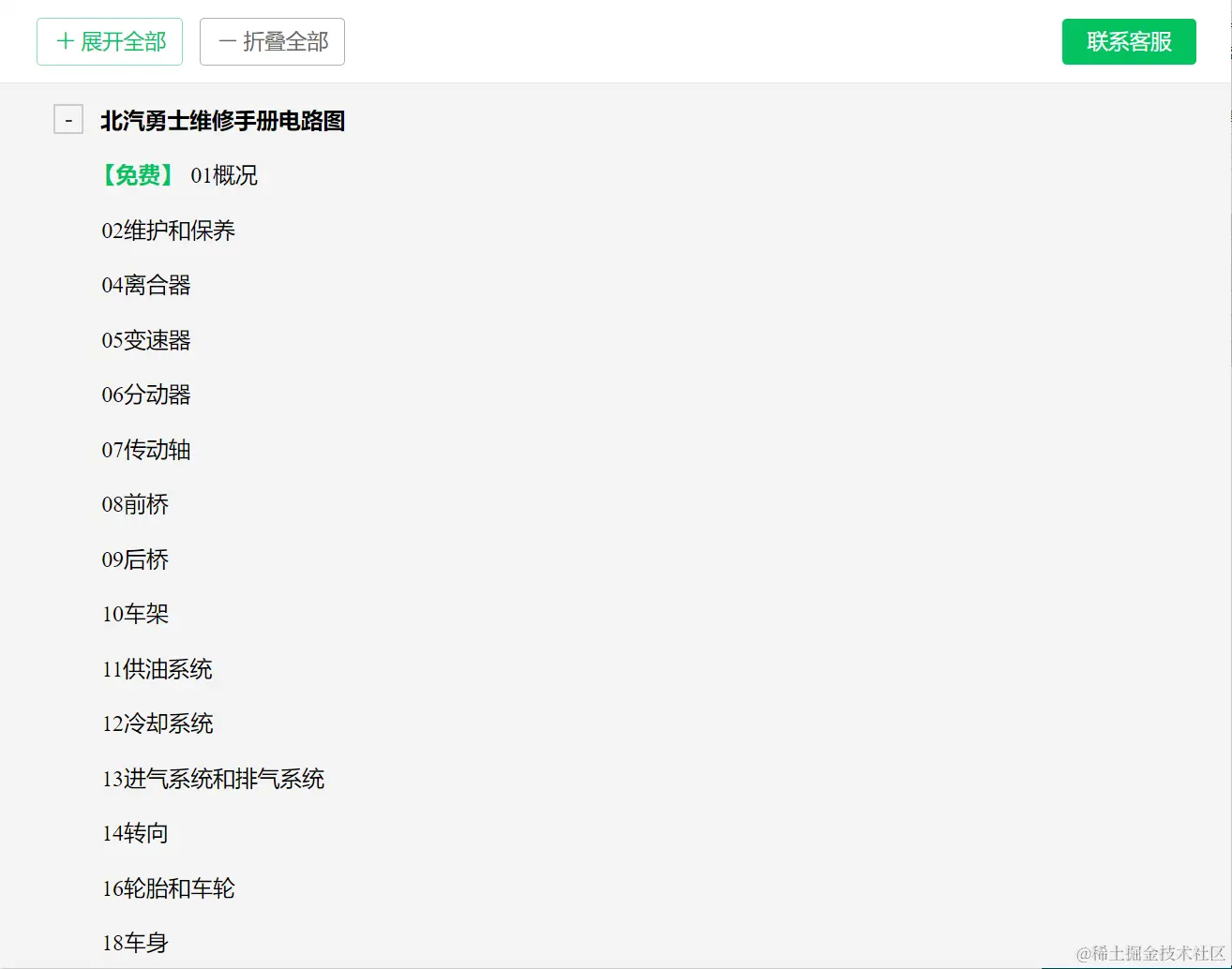Select chapter 09后桥
Screen dimensions: 1232x969
[x=135, y=559]
